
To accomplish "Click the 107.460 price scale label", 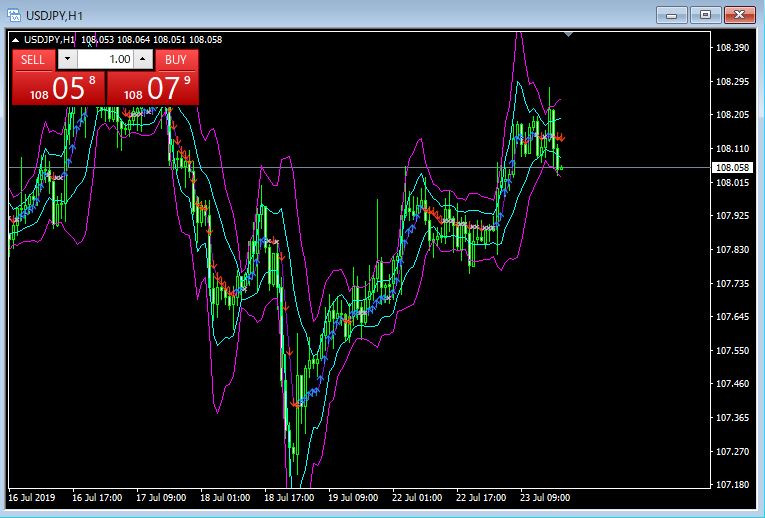I will point(732,383).
